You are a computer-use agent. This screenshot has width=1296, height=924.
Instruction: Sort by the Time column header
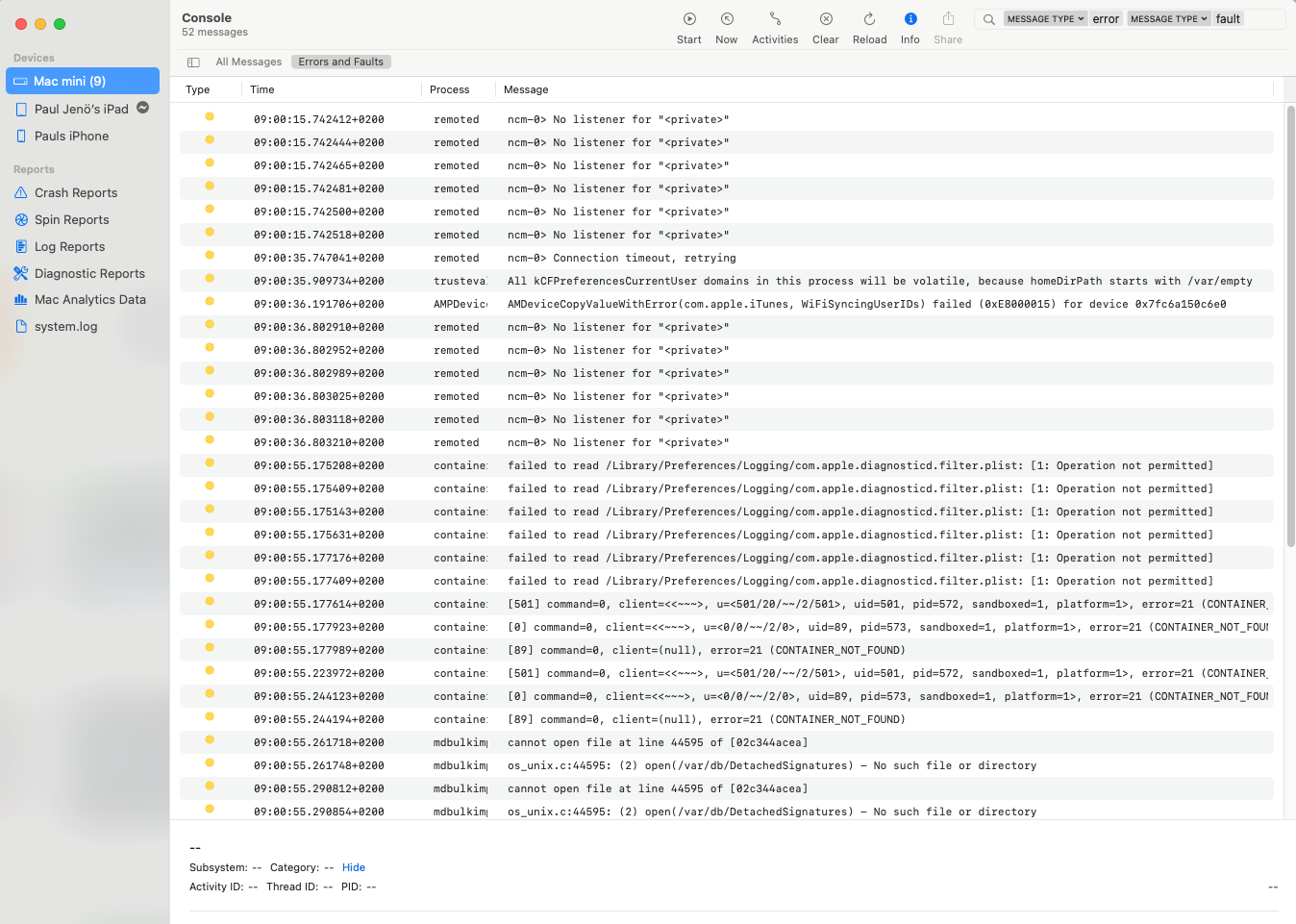click(262, 89)
